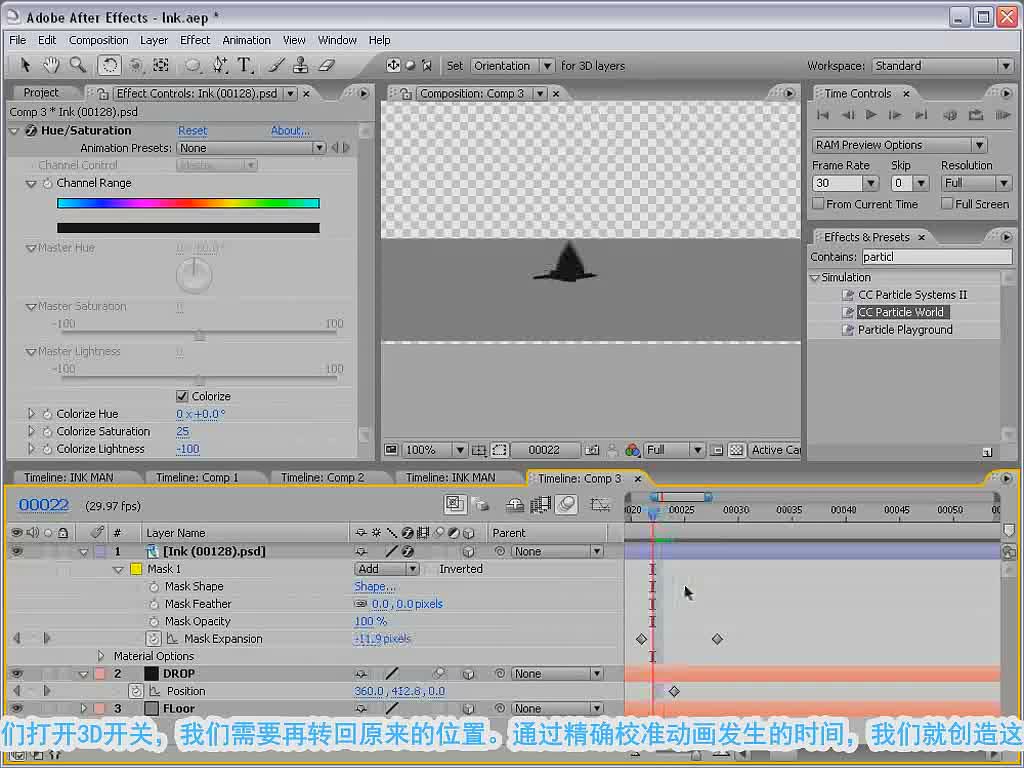The height and width of the screenshot is (768, 1024).
Task: Click the Play button in Time Controls
Action: coord(871,115)
